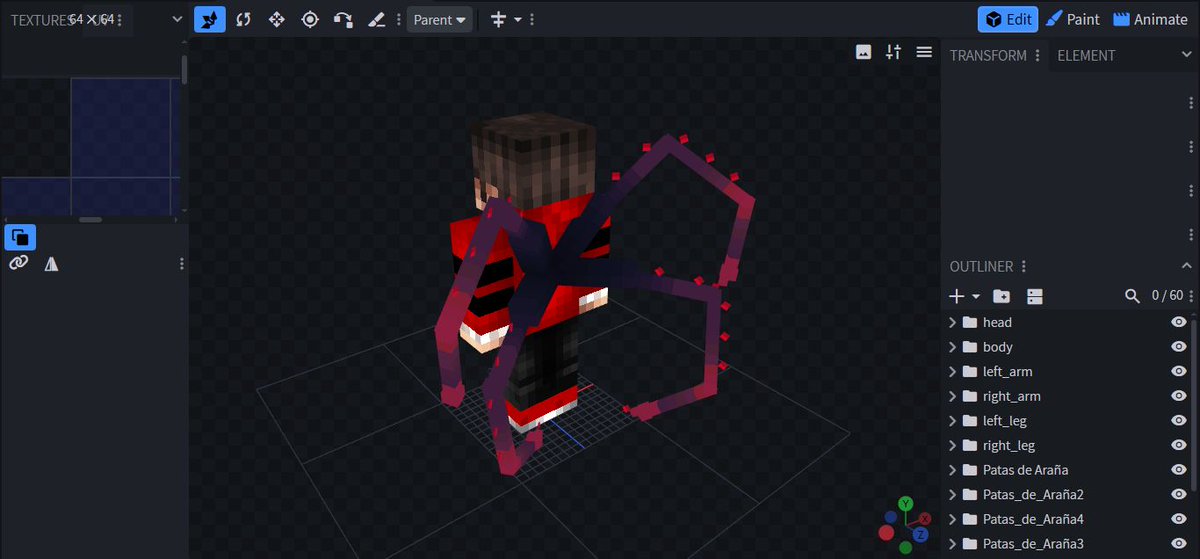This screenshot has height=559, width=1200.
Task: Toggle outliner options stacked-rows icon
Action: [x=1035, y=296]
